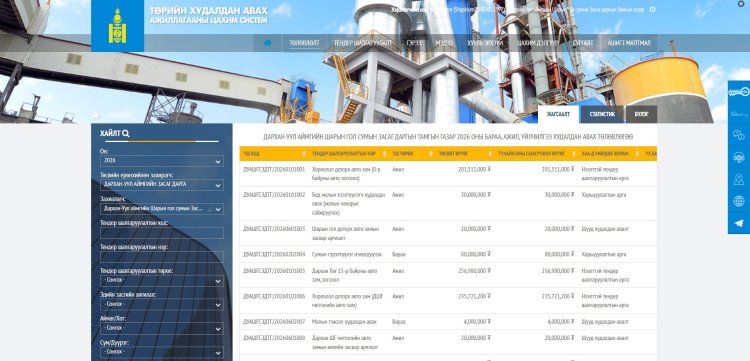Click 'Шууд худалдан авалт' in row 20260601003

[605, 229]
